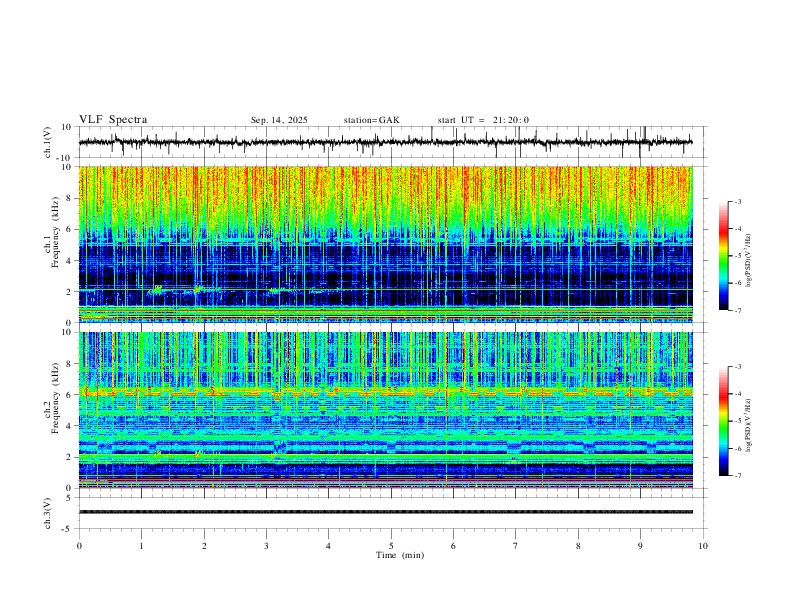Click time axis tick label '3'
792x612 pixels.
266,546
